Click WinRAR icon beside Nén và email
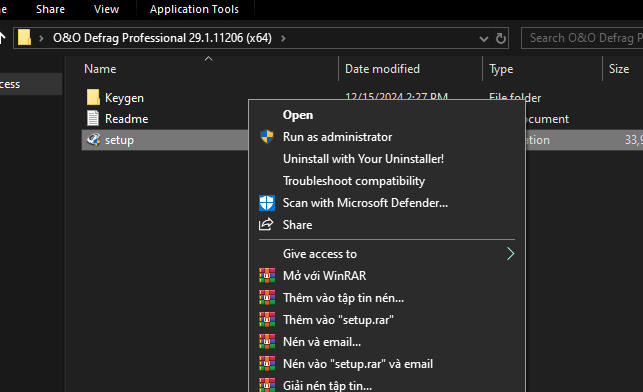 tap(267, 342)
